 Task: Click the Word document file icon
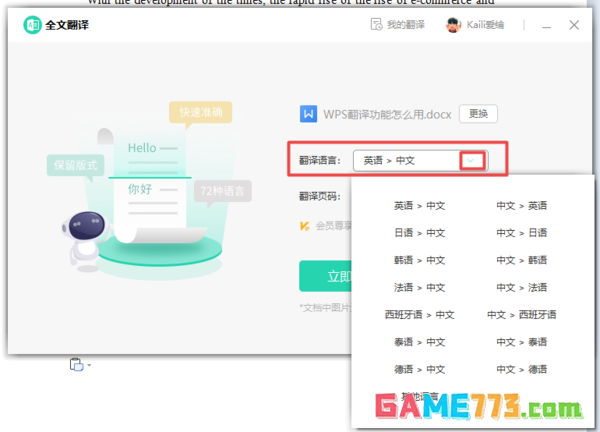[308, 114]
